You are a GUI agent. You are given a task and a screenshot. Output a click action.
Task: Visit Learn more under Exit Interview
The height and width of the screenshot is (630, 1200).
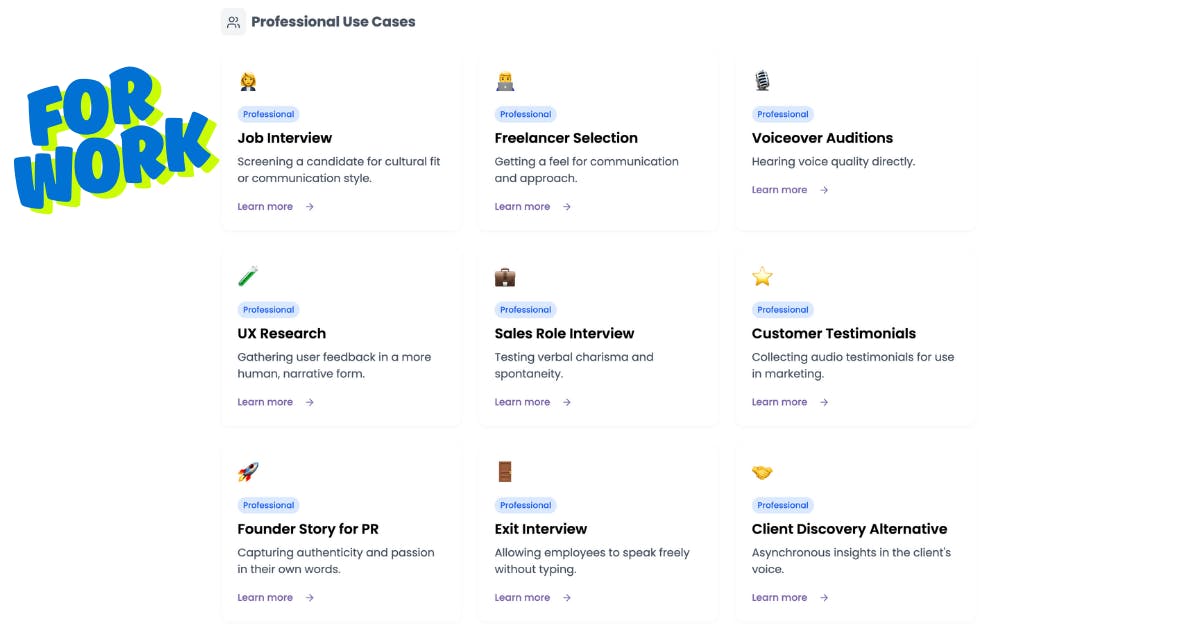522,598
